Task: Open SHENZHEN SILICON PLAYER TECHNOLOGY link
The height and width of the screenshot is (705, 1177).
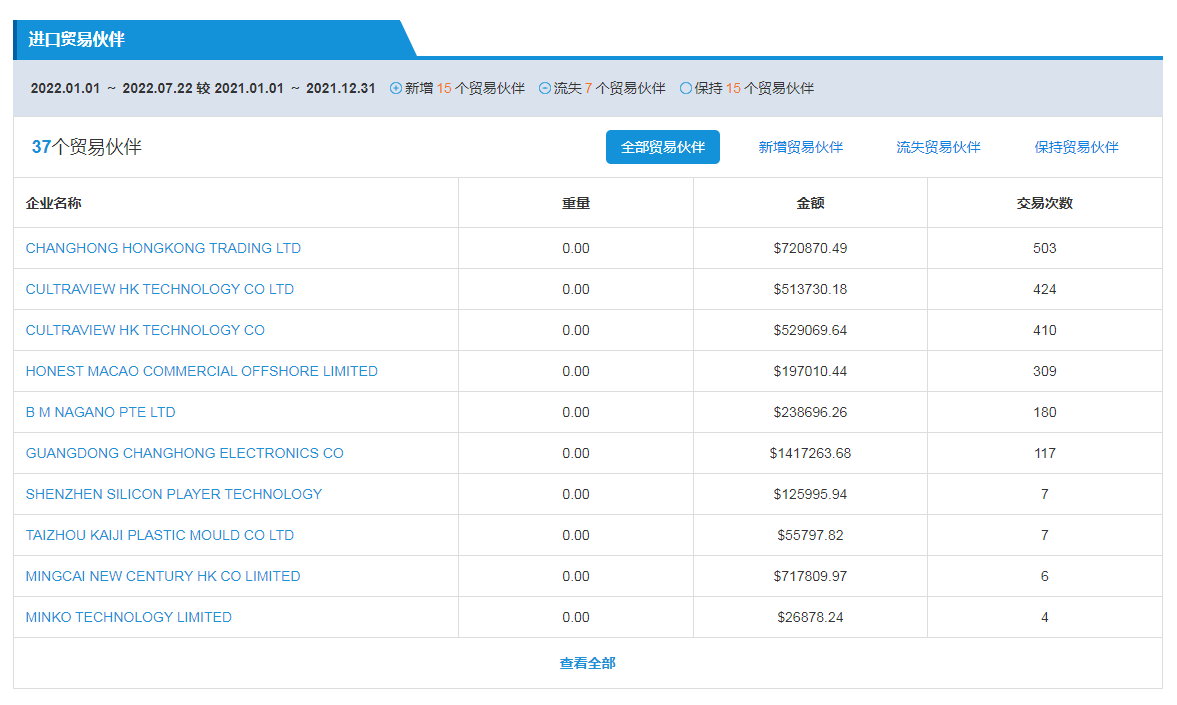Action: [x=174, y=494]
